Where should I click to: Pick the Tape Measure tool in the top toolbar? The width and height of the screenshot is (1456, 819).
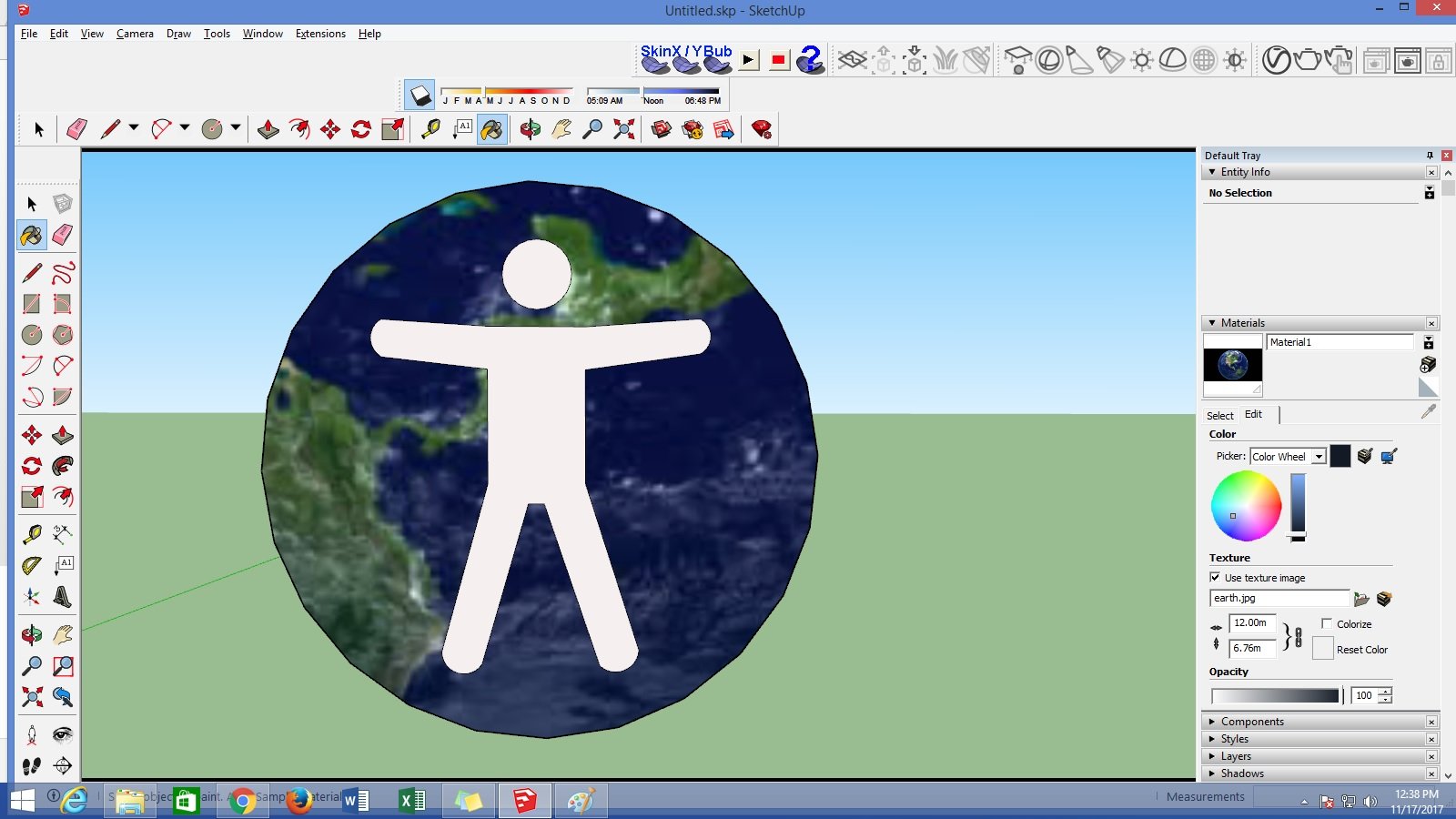coord(430,129)
